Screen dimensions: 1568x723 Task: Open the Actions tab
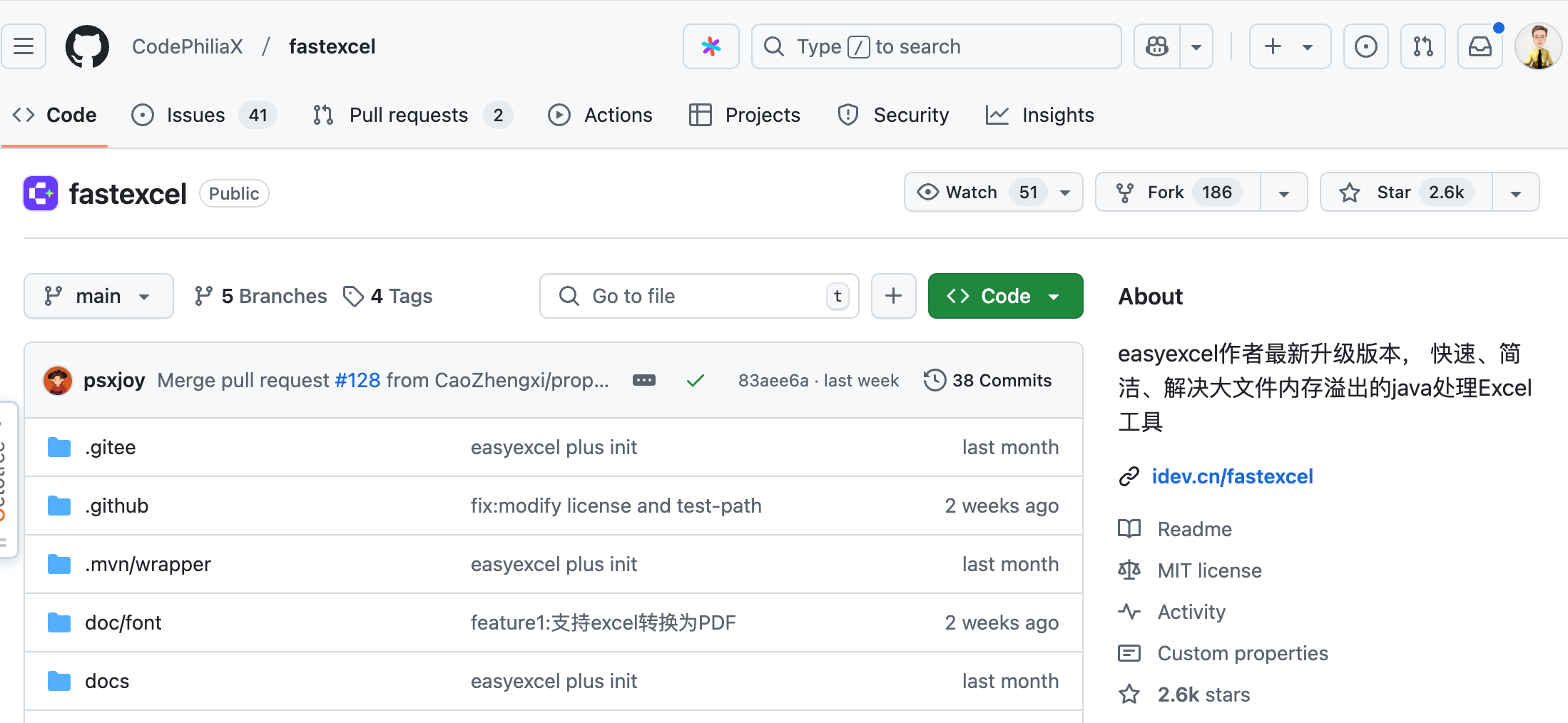pyautogui.click(x=600, y=115)
